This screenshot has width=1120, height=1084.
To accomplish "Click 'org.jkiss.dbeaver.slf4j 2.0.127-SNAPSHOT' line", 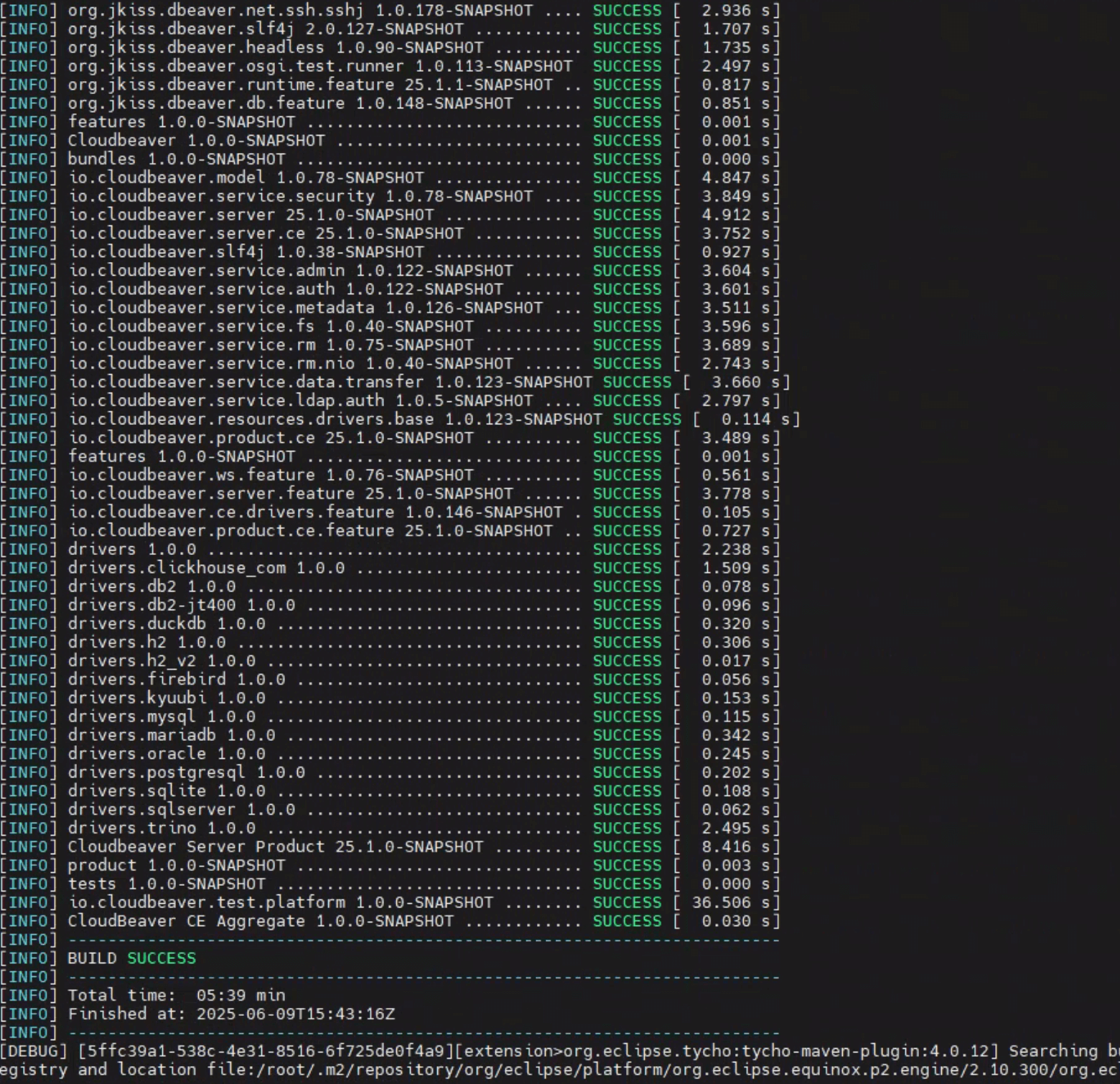I will (390, 29).
